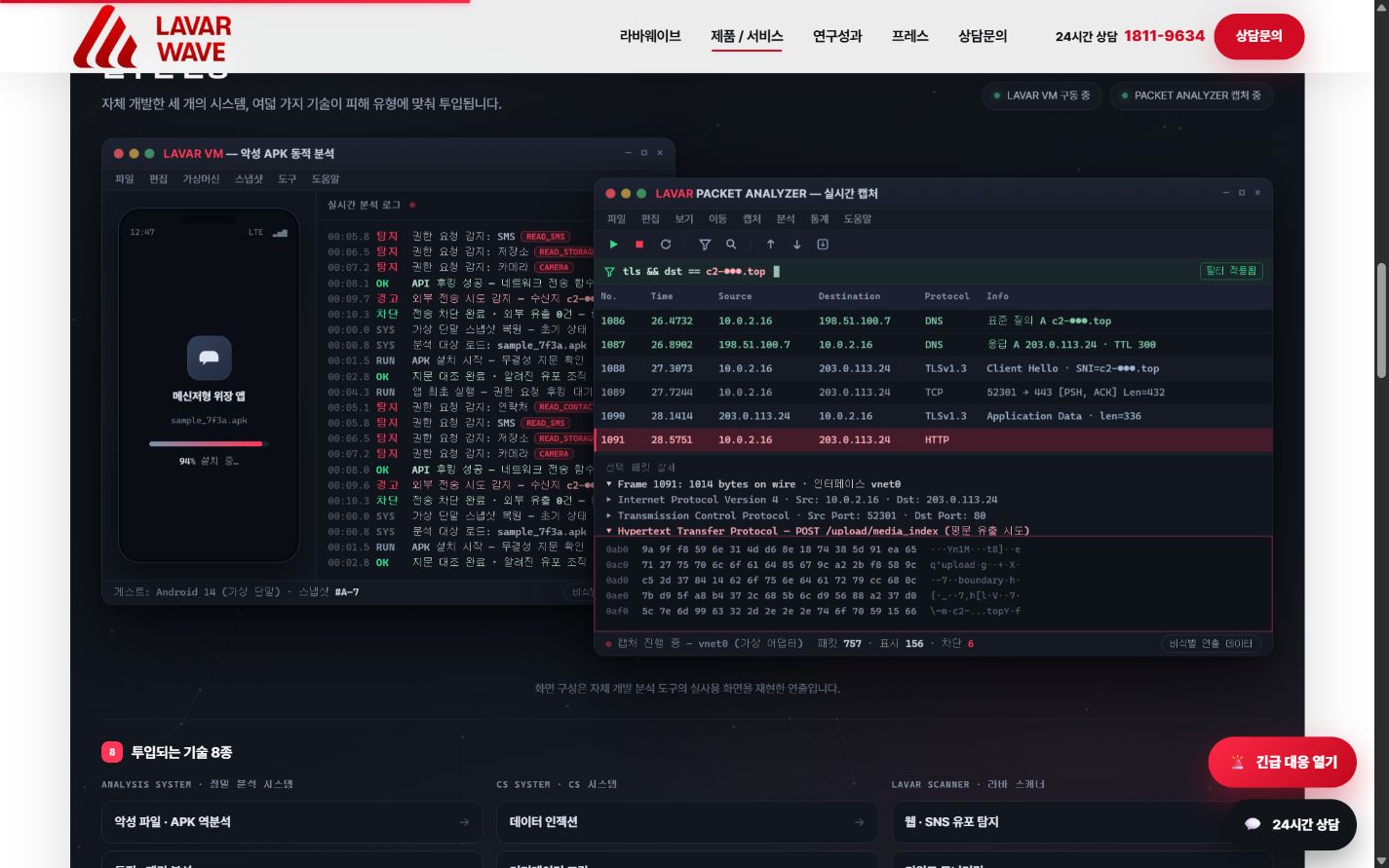Viewport: 1389px width, 868px height.
Task: Open 이동 menu in Packet Analyzer
Action: pos(717,219)
